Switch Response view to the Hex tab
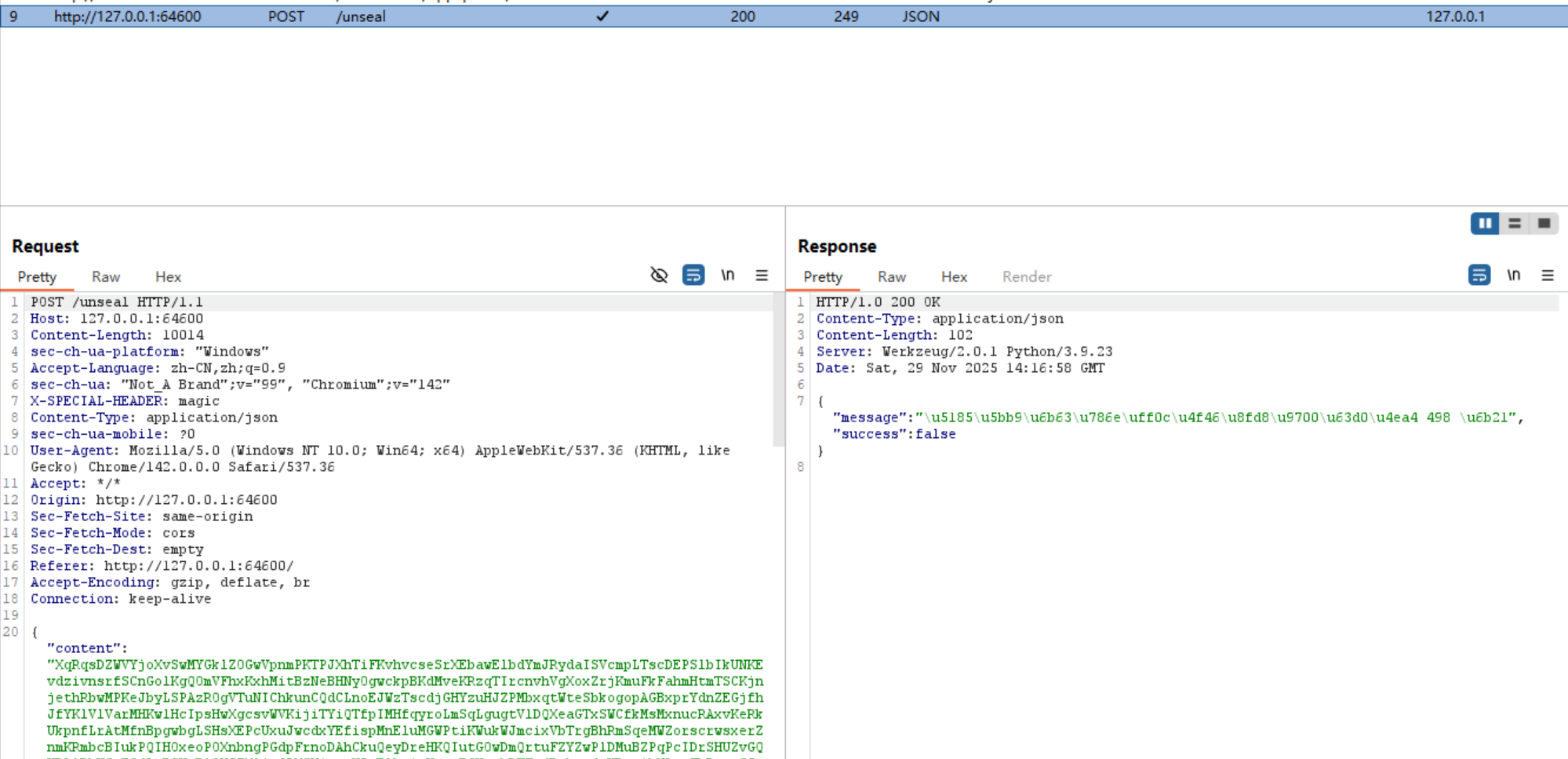1568x759 pixels. [954, 277]
